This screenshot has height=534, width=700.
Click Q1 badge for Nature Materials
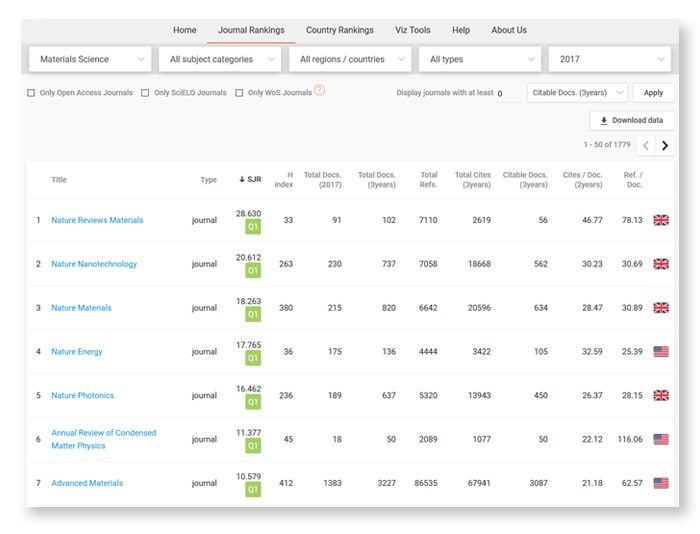pyautogui.click(x=253, y=314)
